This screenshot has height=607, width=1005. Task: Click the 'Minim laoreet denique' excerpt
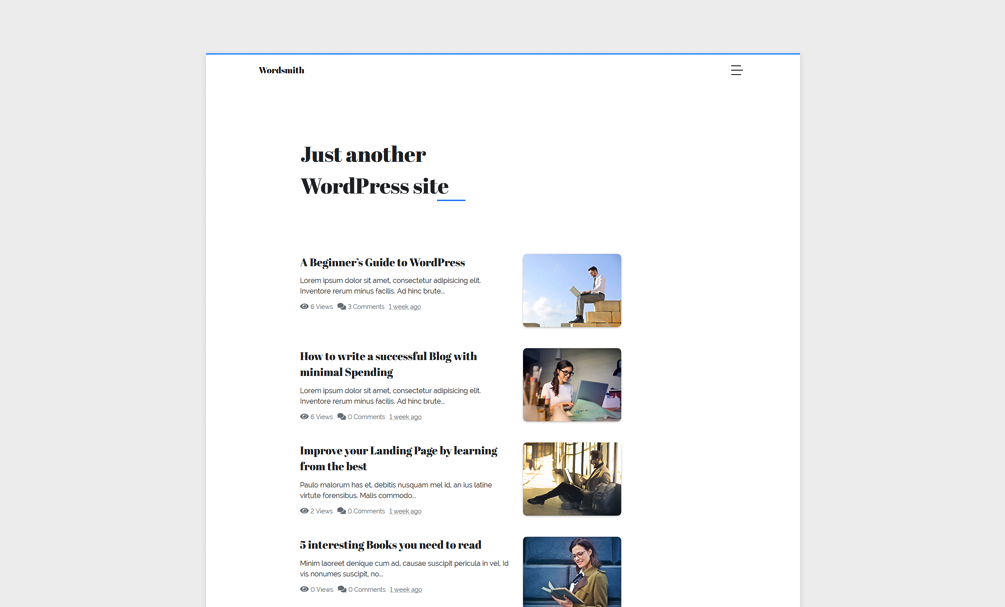point(404,569)
